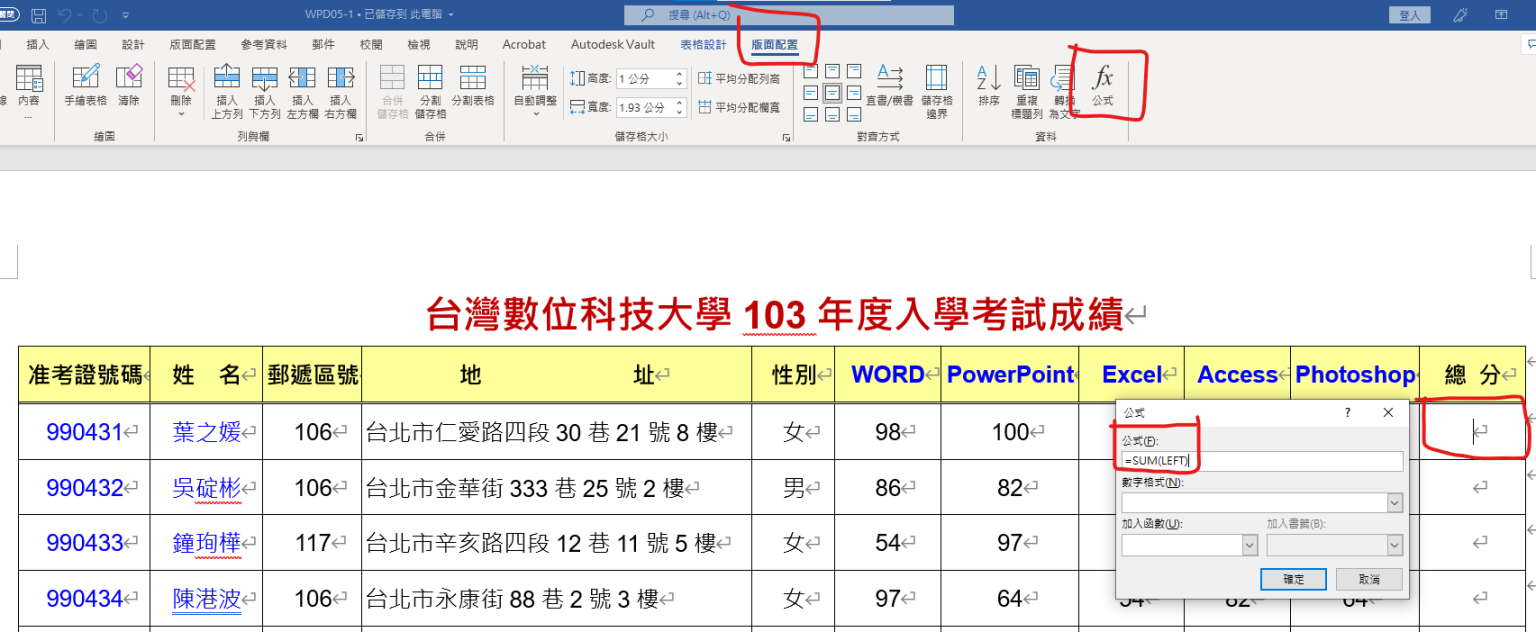Open 儲存格邊界 cell margins
Screen dimensions: 1536x632
[936, 90]
